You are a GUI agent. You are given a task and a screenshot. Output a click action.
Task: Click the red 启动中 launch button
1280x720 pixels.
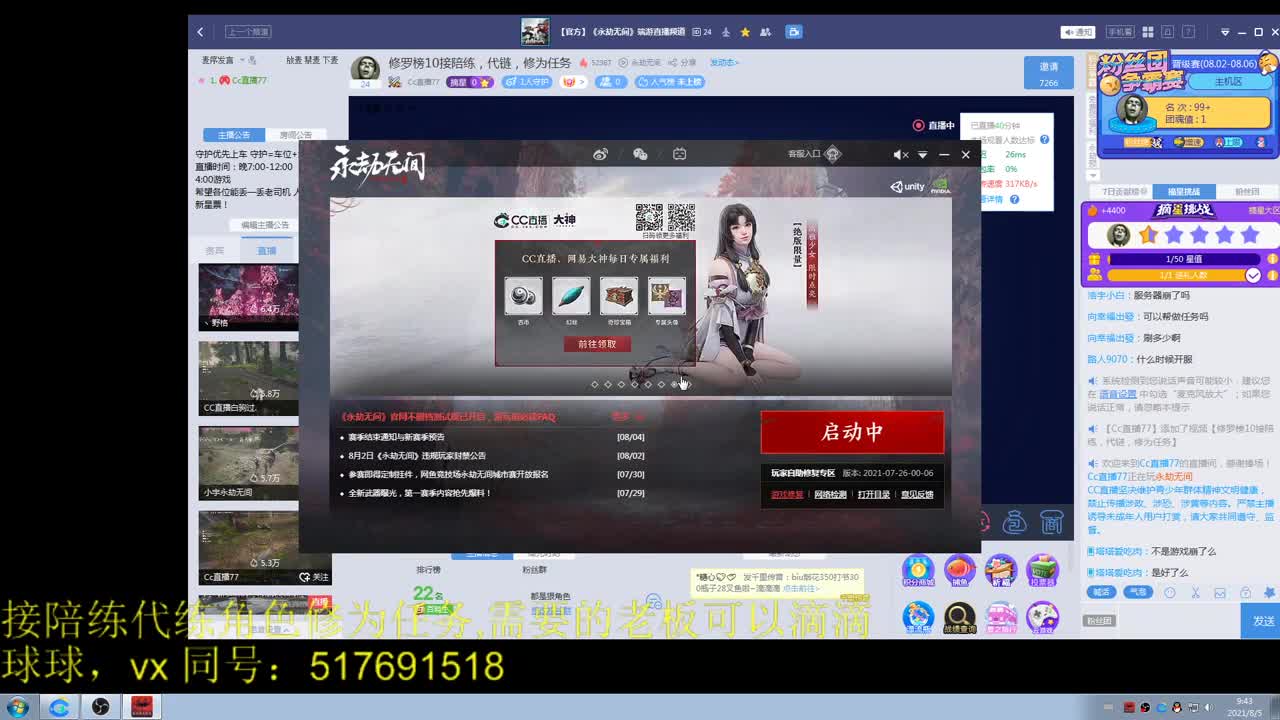point(852,432)
